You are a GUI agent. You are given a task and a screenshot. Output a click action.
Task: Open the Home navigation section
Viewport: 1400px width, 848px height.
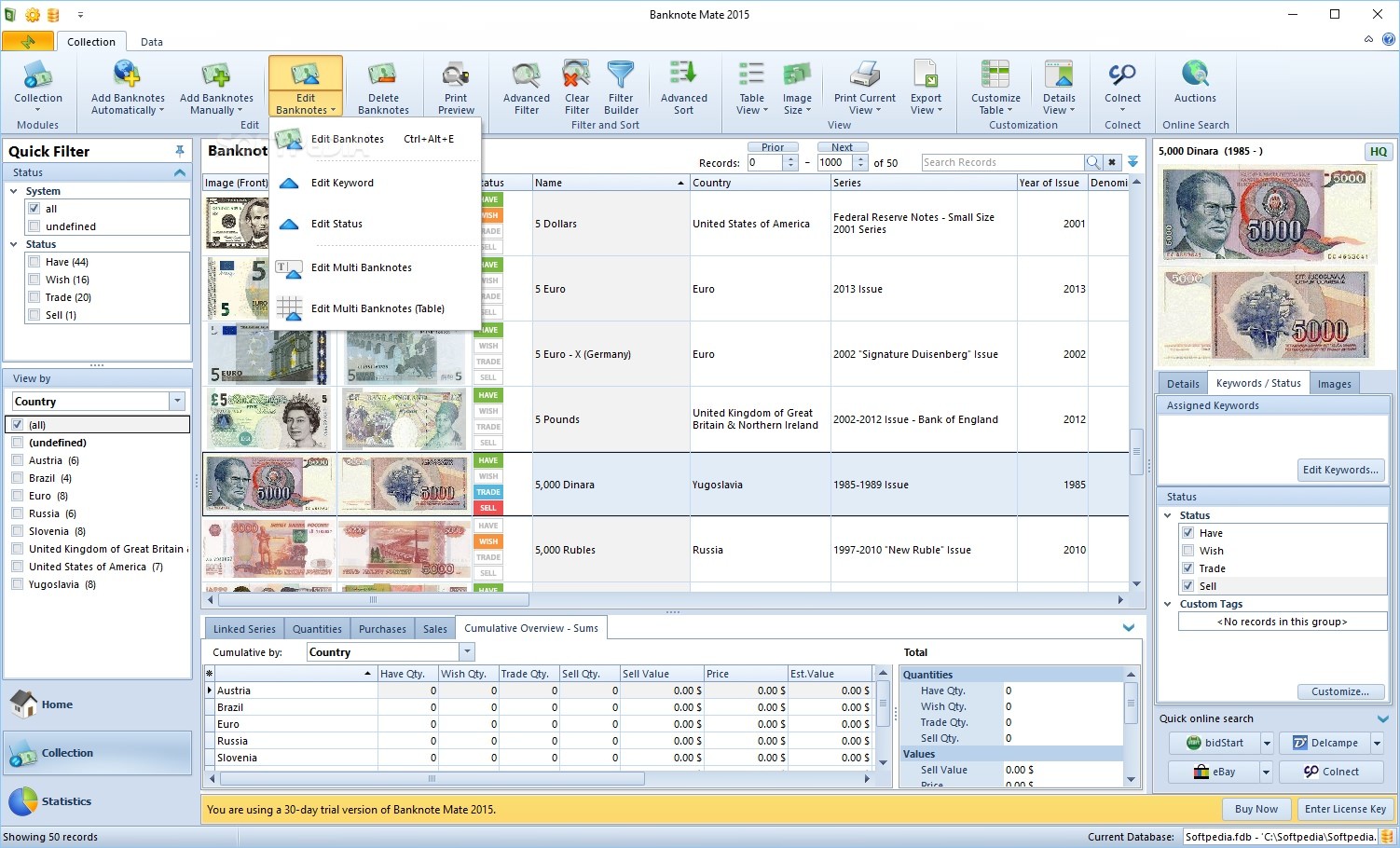click(x=97, y=704)
